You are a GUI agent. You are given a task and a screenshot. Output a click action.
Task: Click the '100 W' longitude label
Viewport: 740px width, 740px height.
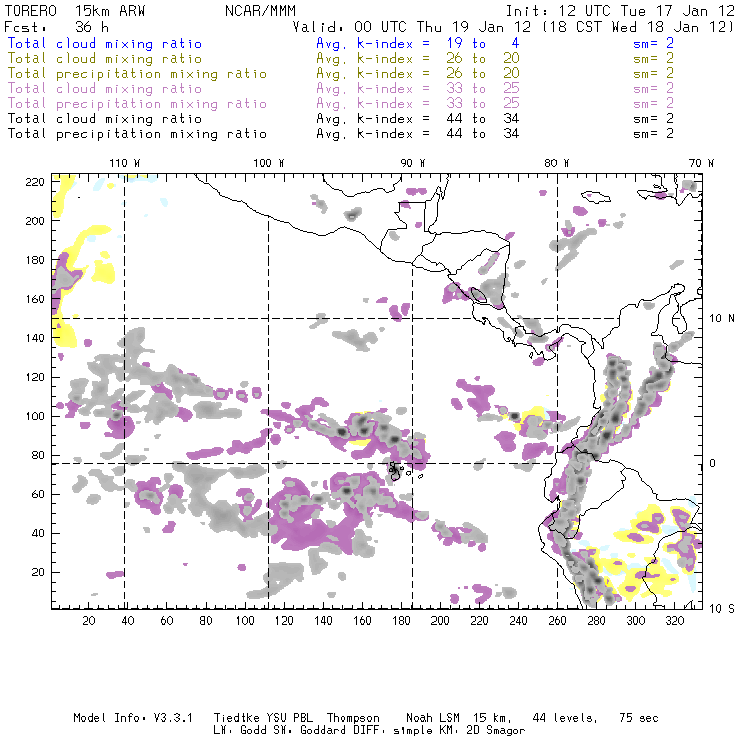click(269, 163)
